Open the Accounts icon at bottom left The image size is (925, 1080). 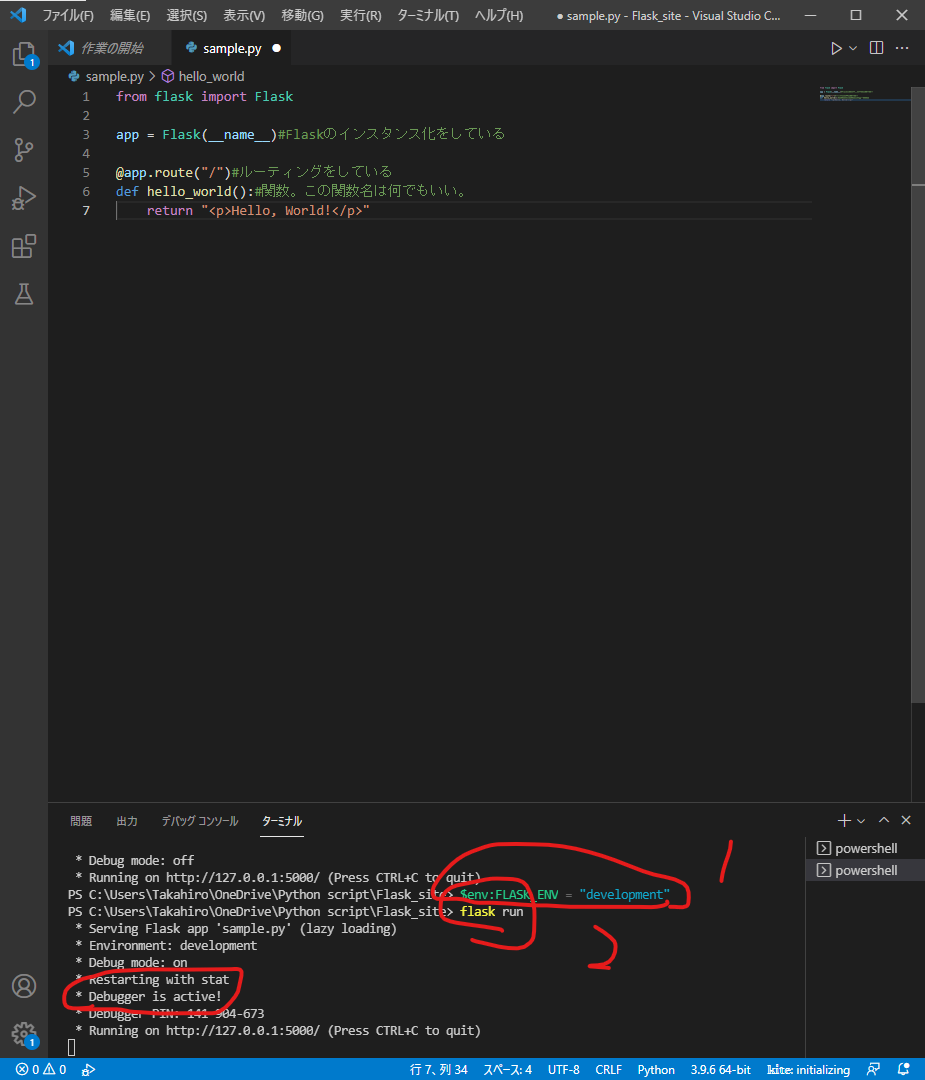pos(24,986)
